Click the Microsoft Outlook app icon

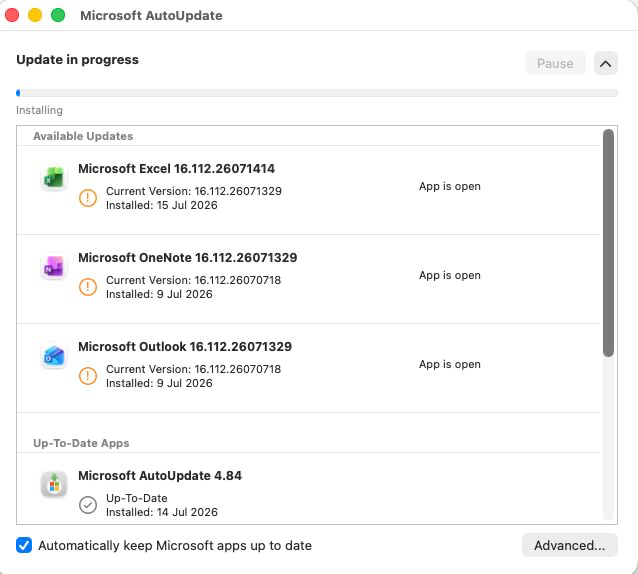point(54,356)
